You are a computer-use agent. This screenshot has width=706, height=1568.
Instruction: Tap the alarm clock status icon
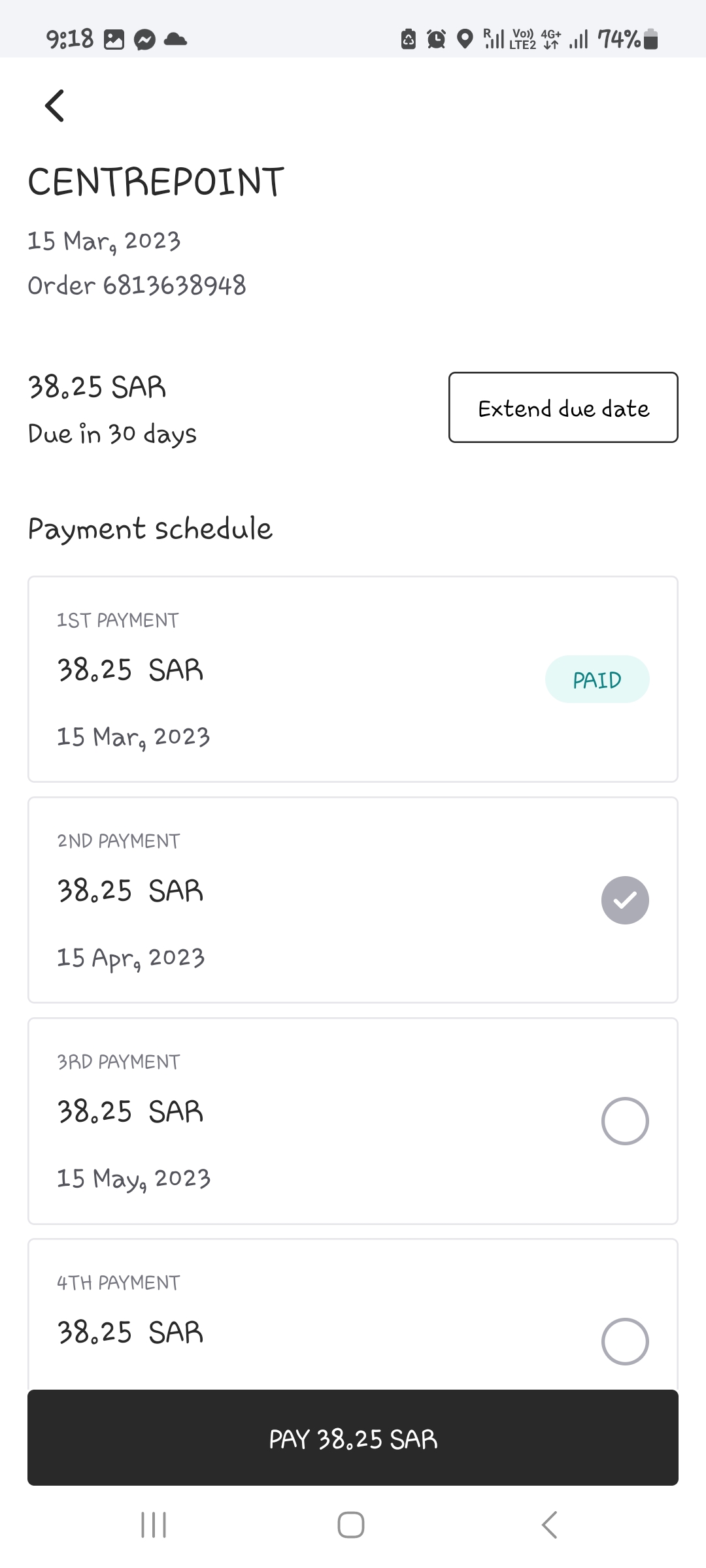point(436,40)
